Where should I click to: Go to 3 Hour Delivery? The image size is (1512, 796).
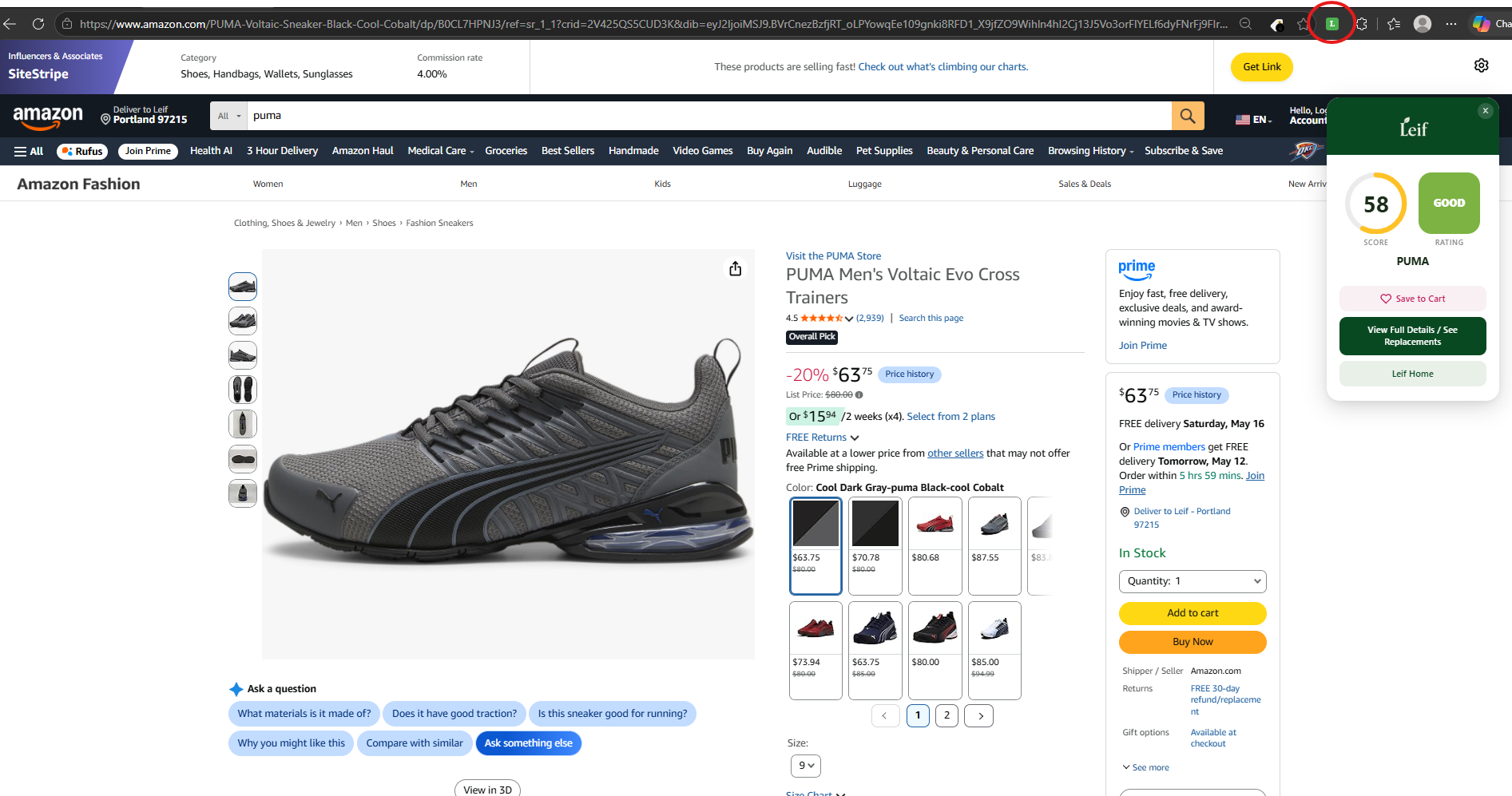pos(282,151)
